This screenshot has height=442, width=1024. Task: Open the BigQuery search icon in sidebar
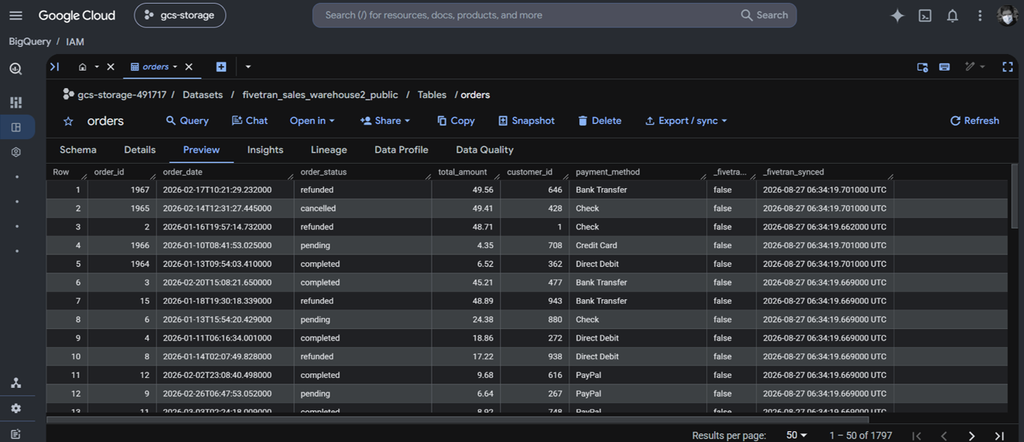click(x=16, y=69)
